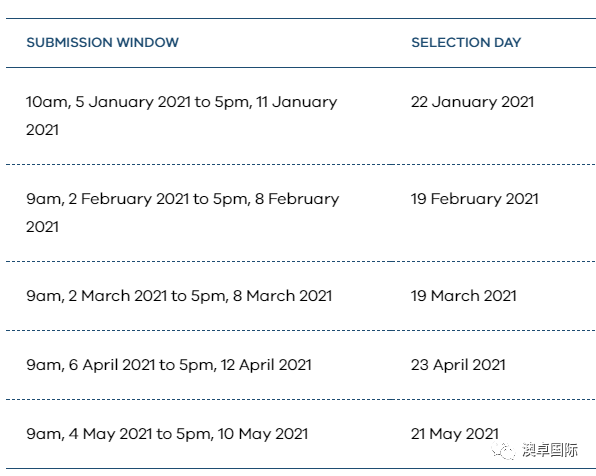
Task: Click the 21 May 2021 selection day
Action: pos(455,434)
